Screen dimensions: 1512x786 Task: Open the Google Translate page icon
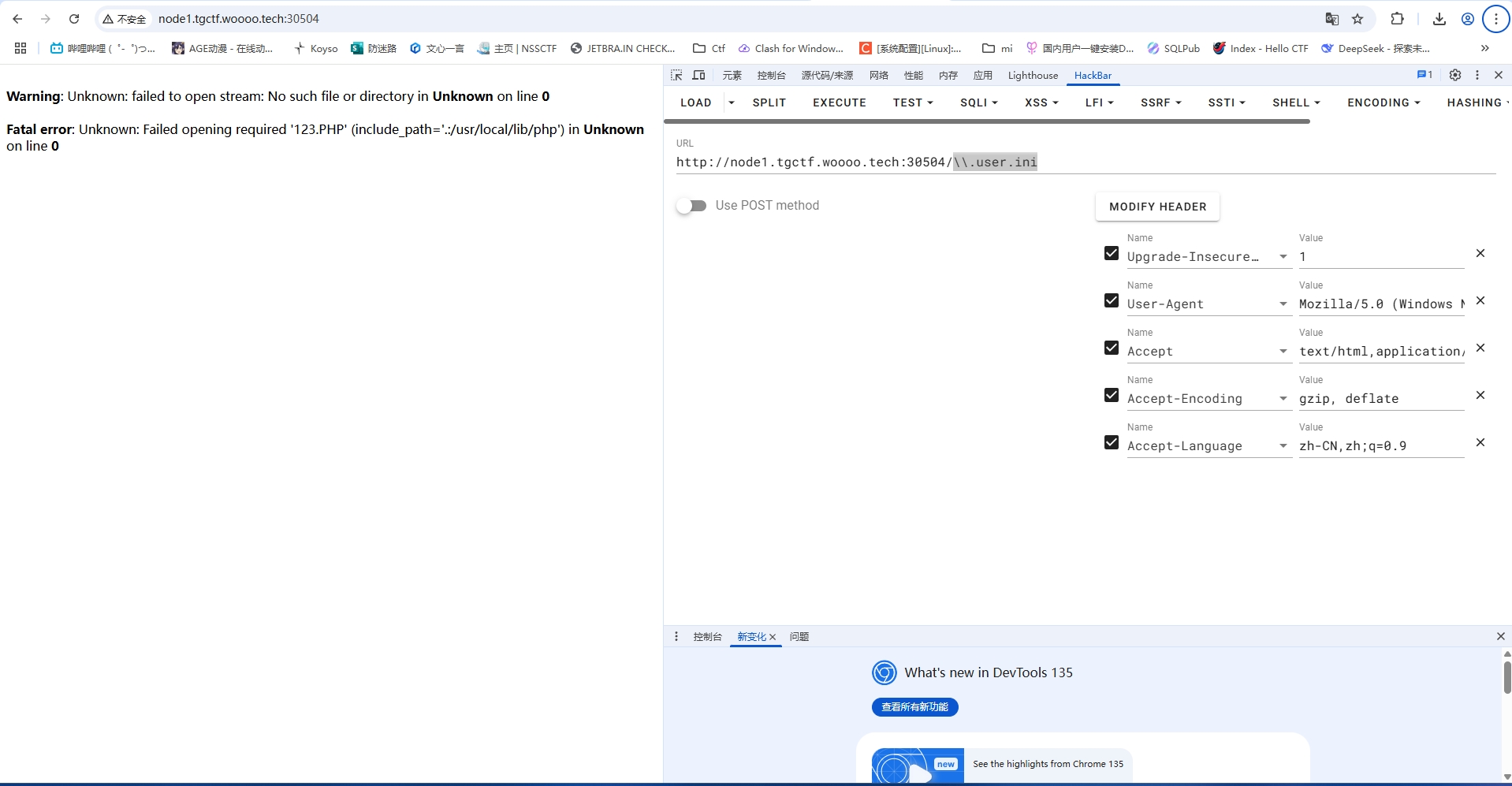1332,19
